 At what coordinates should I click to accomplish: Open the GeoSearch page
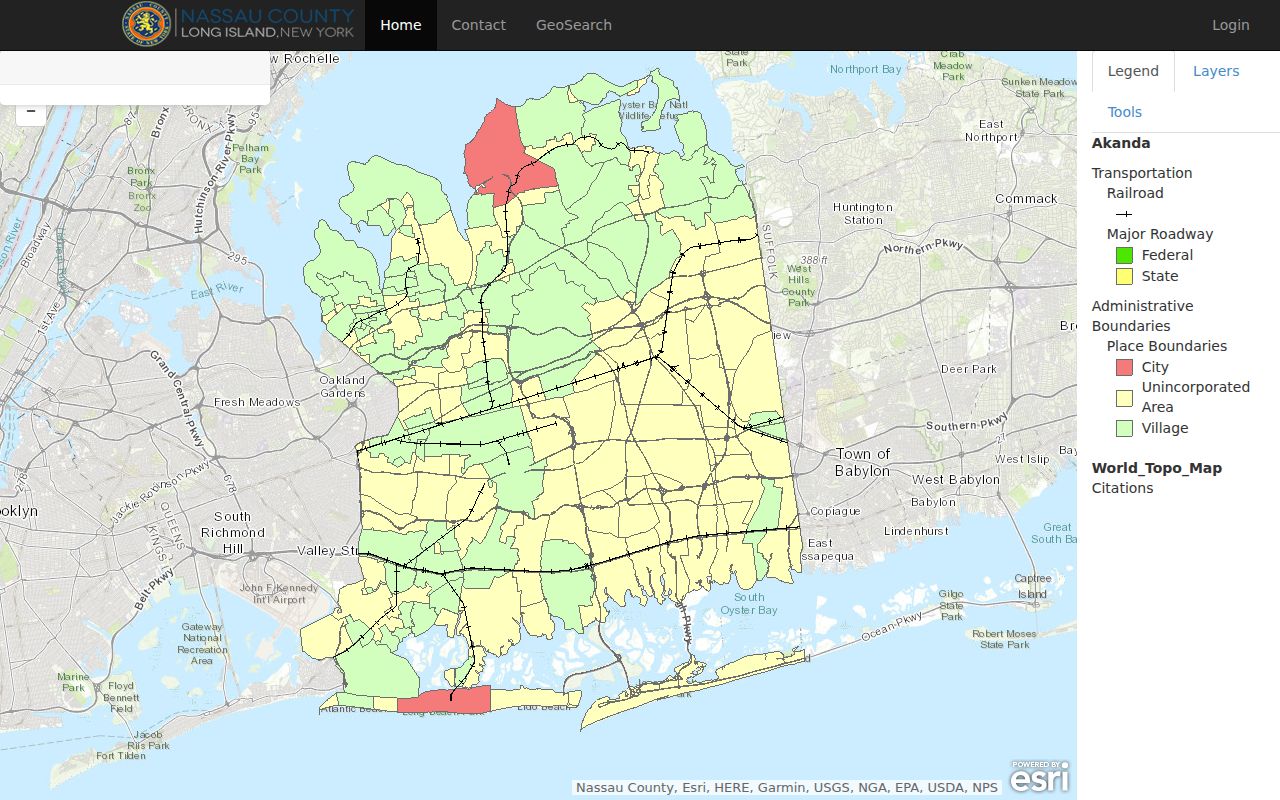pyautogui.click(x=574, y=25)
